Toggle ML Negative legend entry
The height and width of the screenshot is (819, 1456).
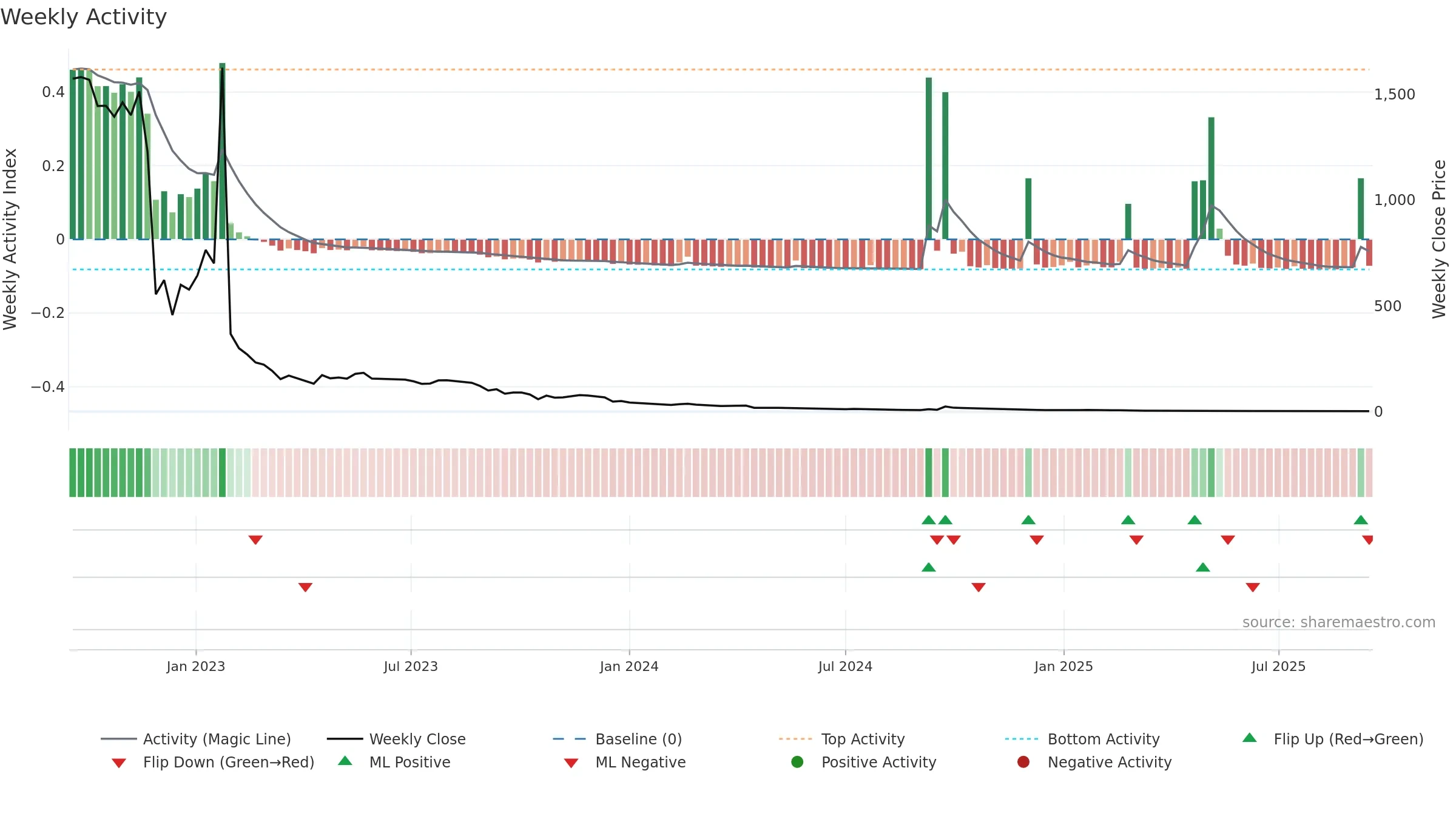coord(624,762)
